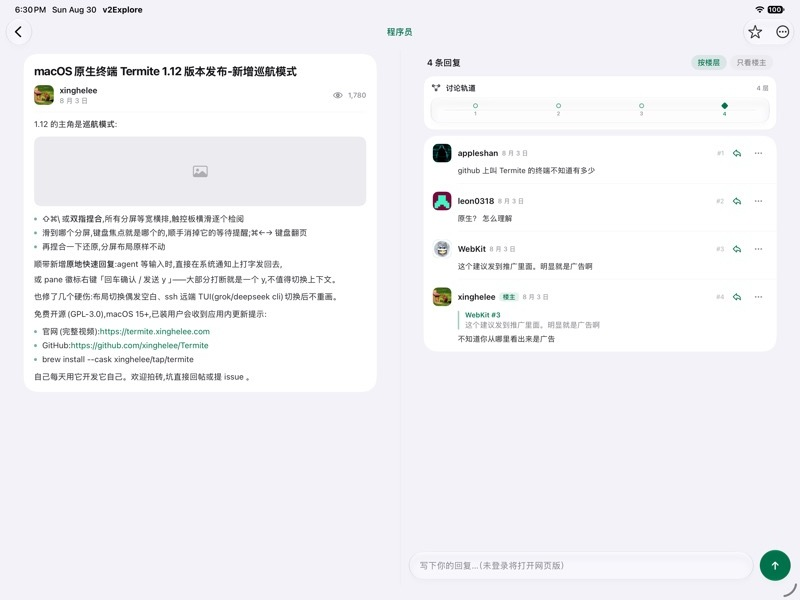Open appleshan's username
800x600 pixels.
(478, 153)
